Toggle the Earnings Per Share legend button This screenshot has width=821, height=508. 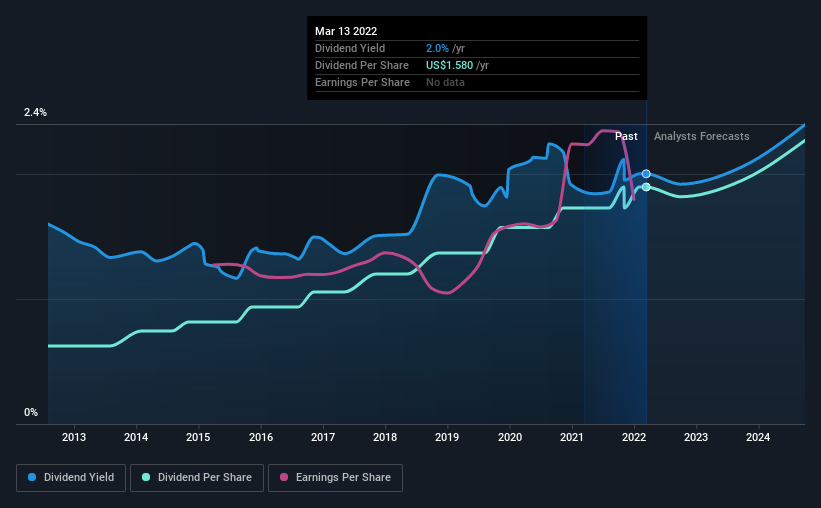pos(335,478)
